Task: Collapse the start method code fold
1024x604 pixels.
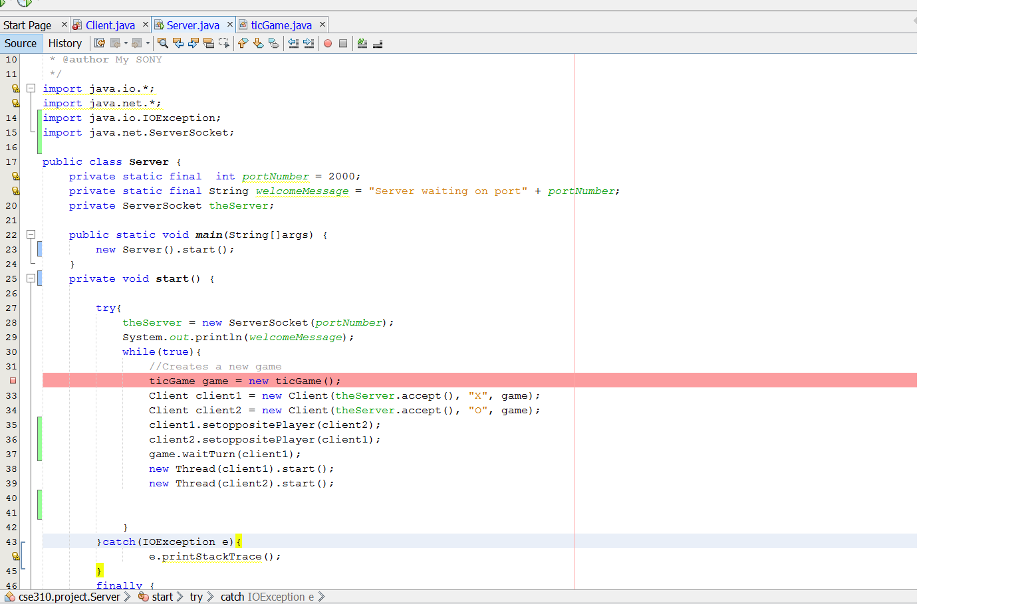Action: [32, 278]
